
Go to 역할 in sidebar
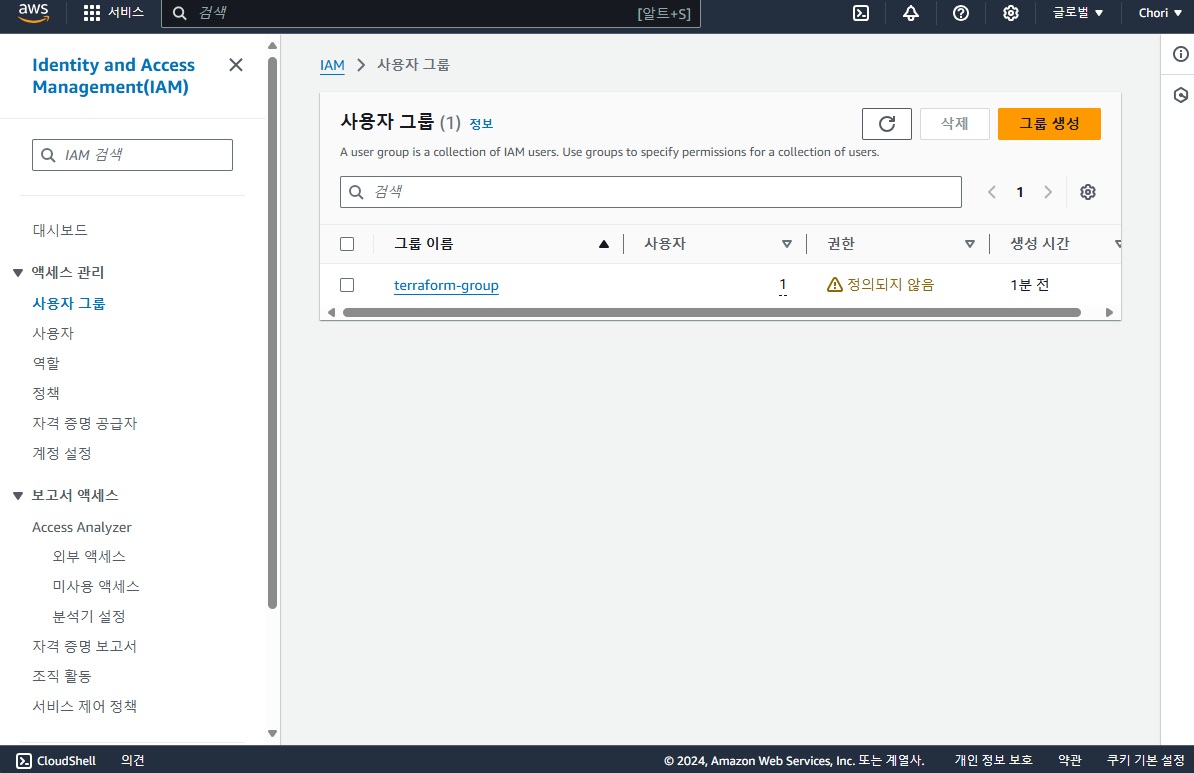(46, 363)
